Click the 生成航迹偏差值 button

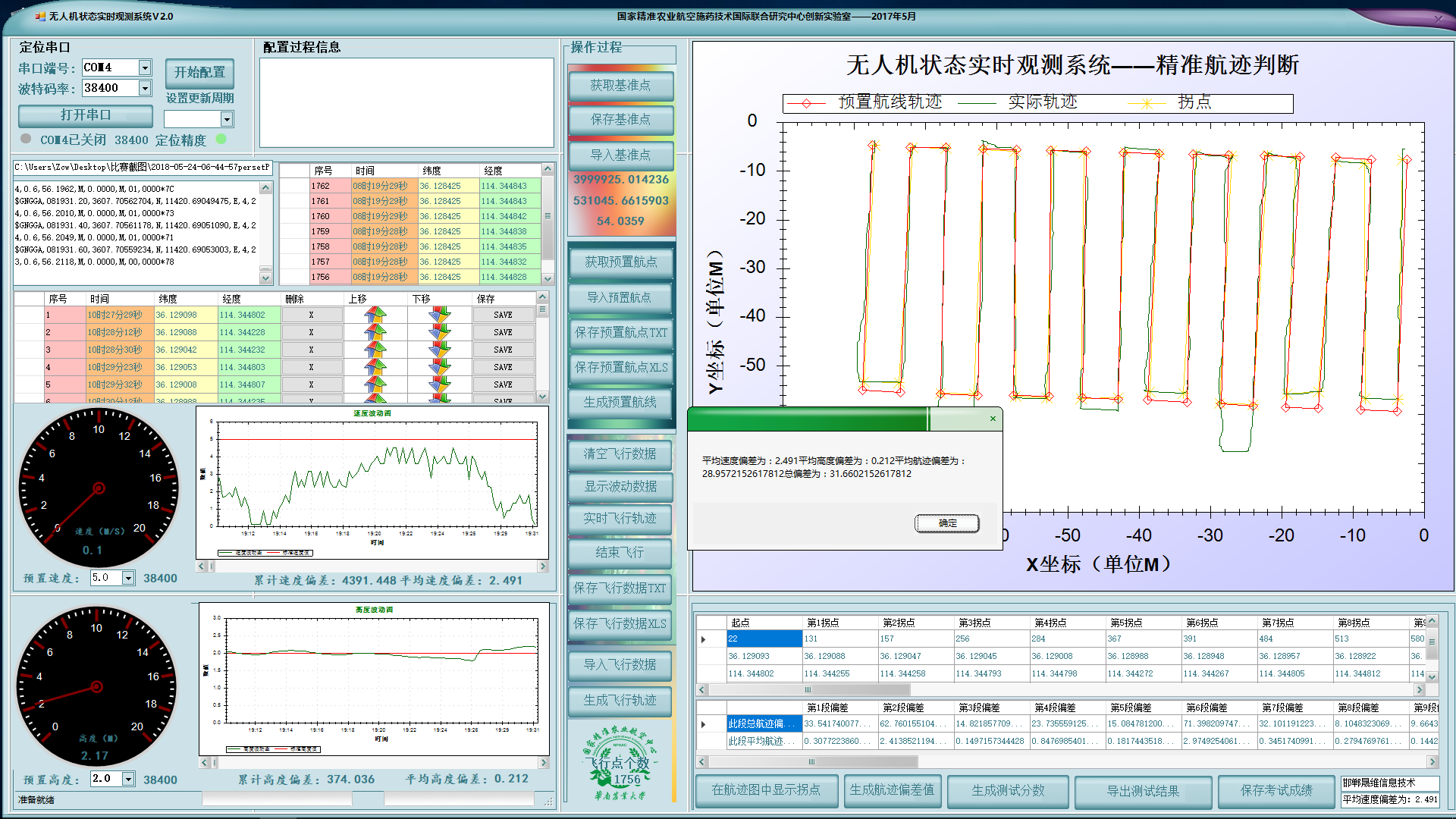pyautogui.click(x=893, y=790)
